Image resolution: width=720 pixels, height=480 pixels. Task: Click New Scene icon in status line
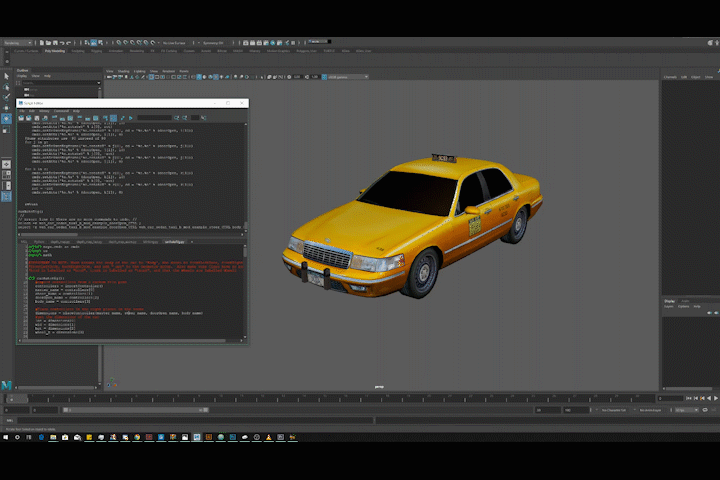pyautogui.click(x=41, y=43)
